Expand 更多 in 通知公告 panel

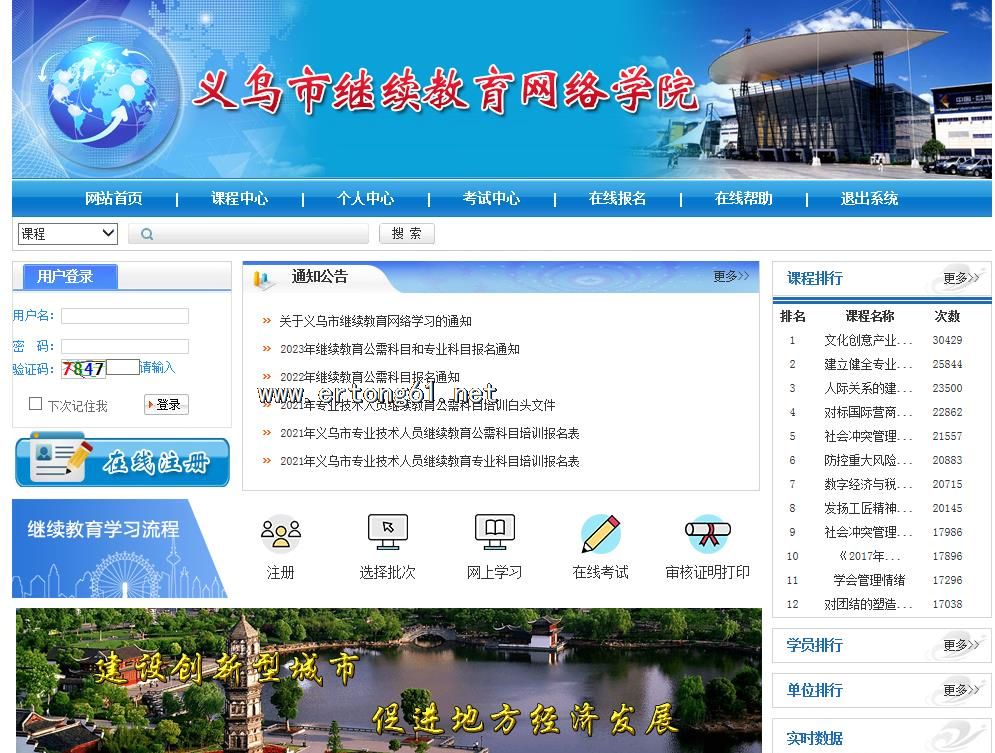(x=730, y=276)
